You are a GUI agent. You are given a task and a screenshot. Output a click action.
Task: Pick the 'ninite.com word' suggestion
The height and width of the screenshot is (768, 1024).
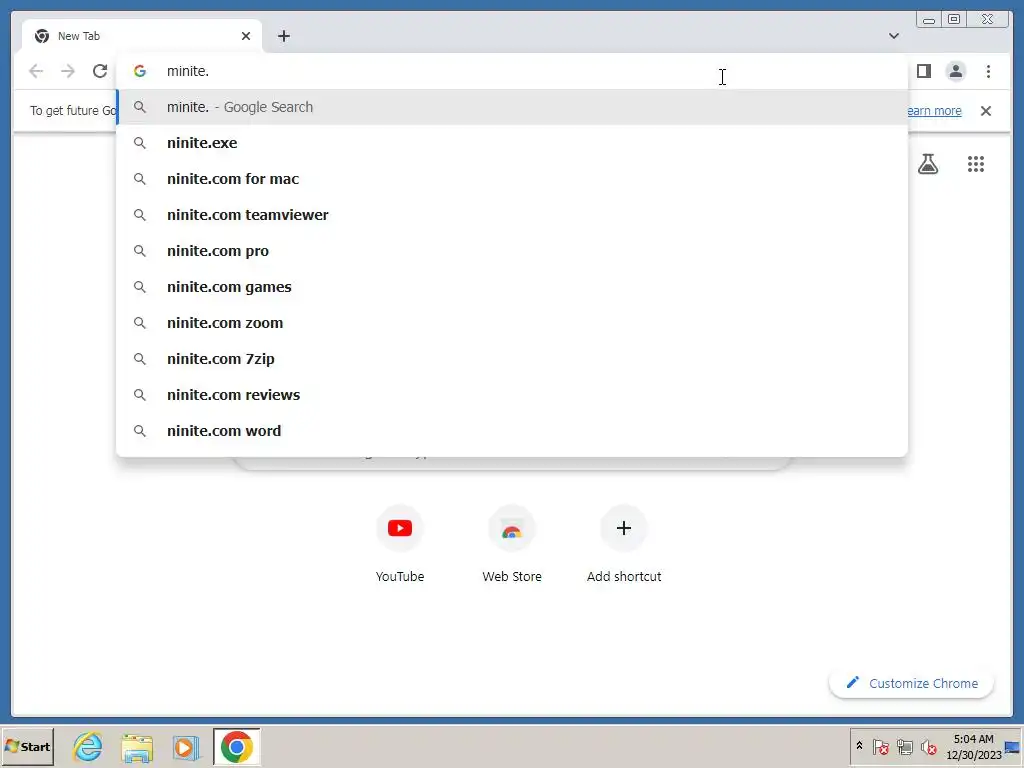click(x=512, y=430)
